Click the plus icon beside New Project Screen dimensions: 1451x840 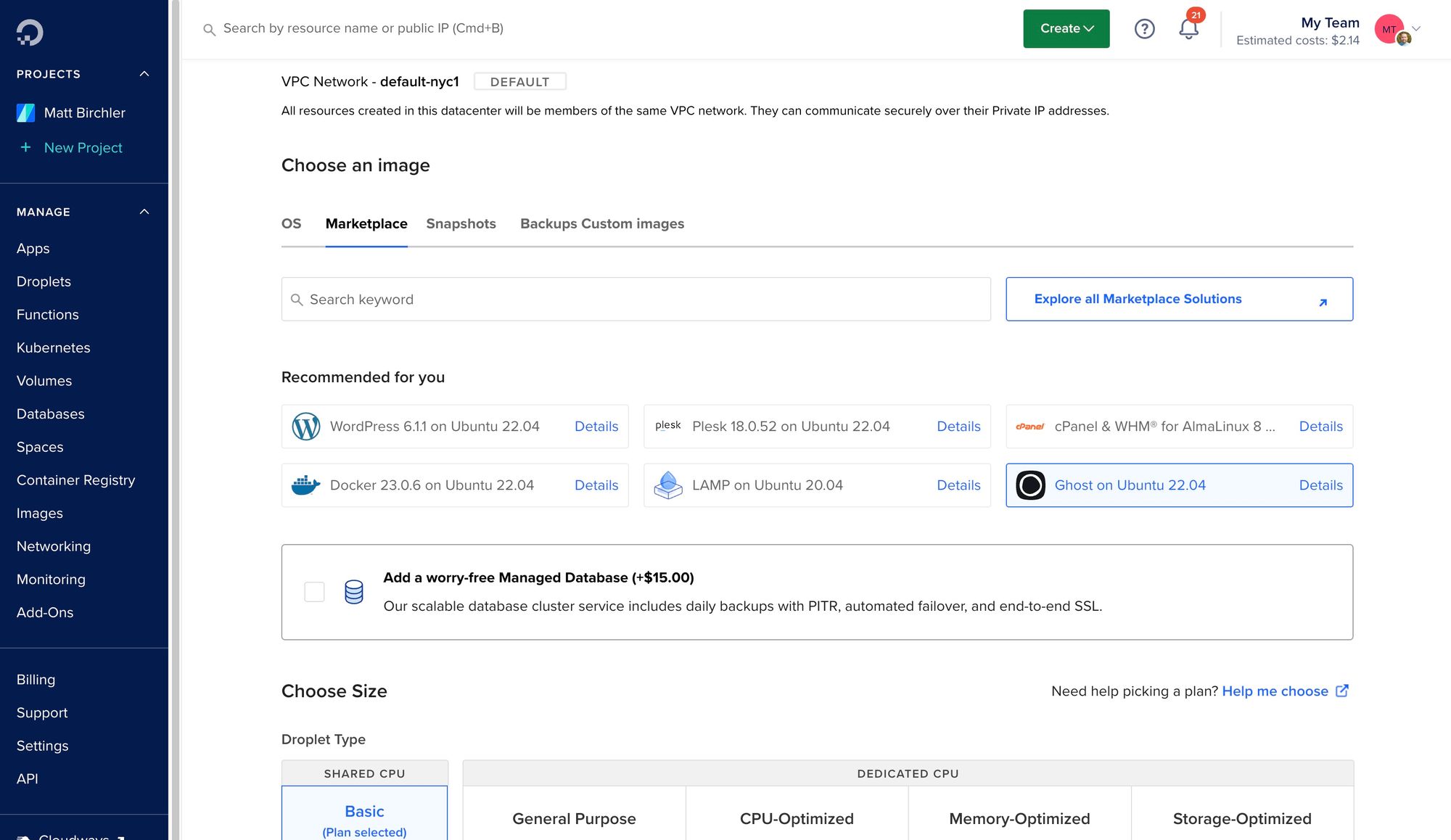click(x=25, y=147)
